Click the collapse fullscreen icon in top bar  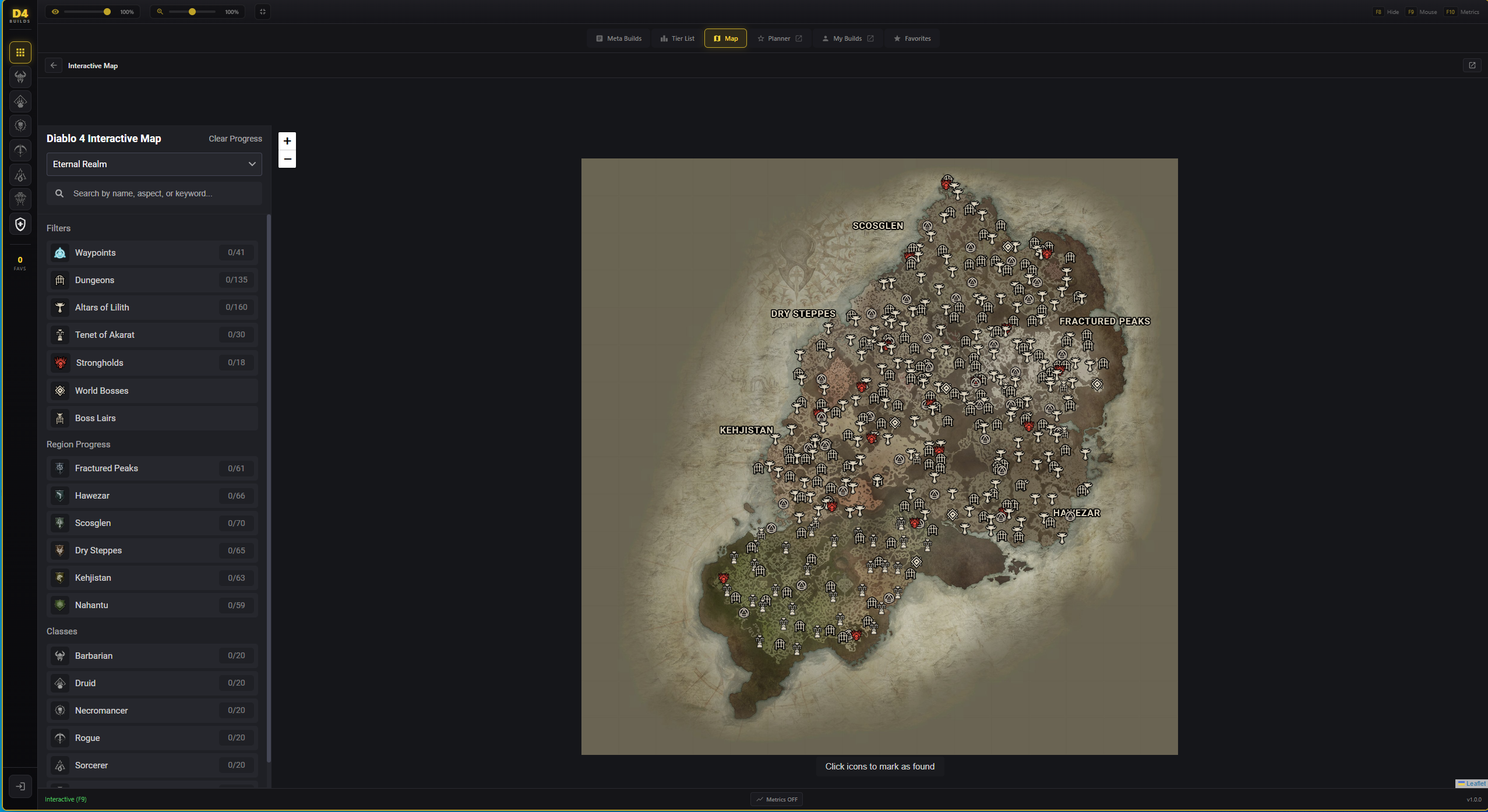263,12
